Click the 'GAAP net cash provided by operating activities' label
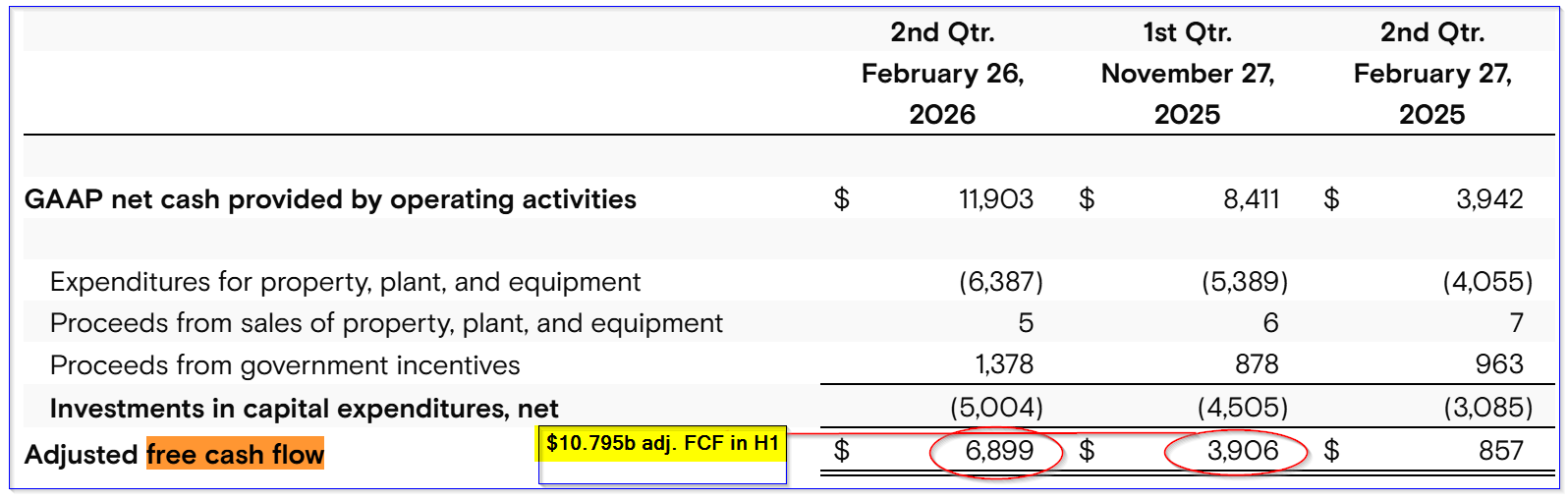Image resolution: width=1568 pixels, height=499 pixels. pos(330,199)
